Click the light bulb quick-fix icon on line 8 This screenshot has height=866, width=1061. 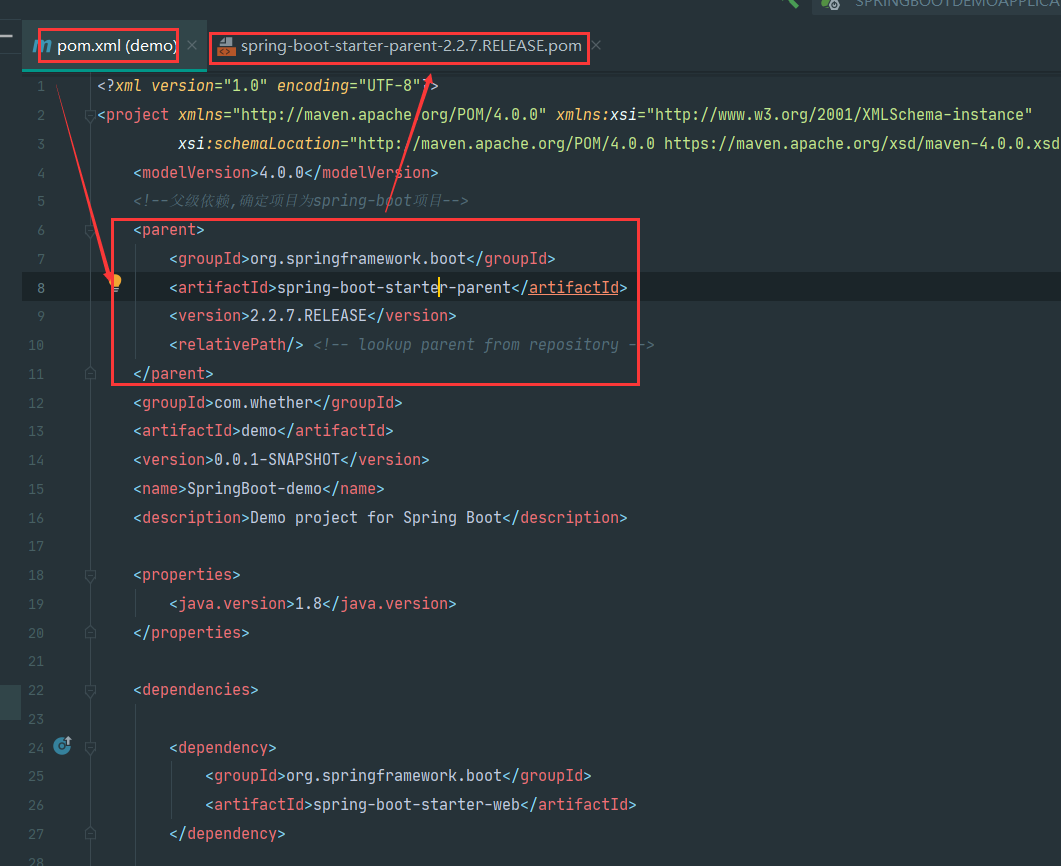click(x=116, y=283)
